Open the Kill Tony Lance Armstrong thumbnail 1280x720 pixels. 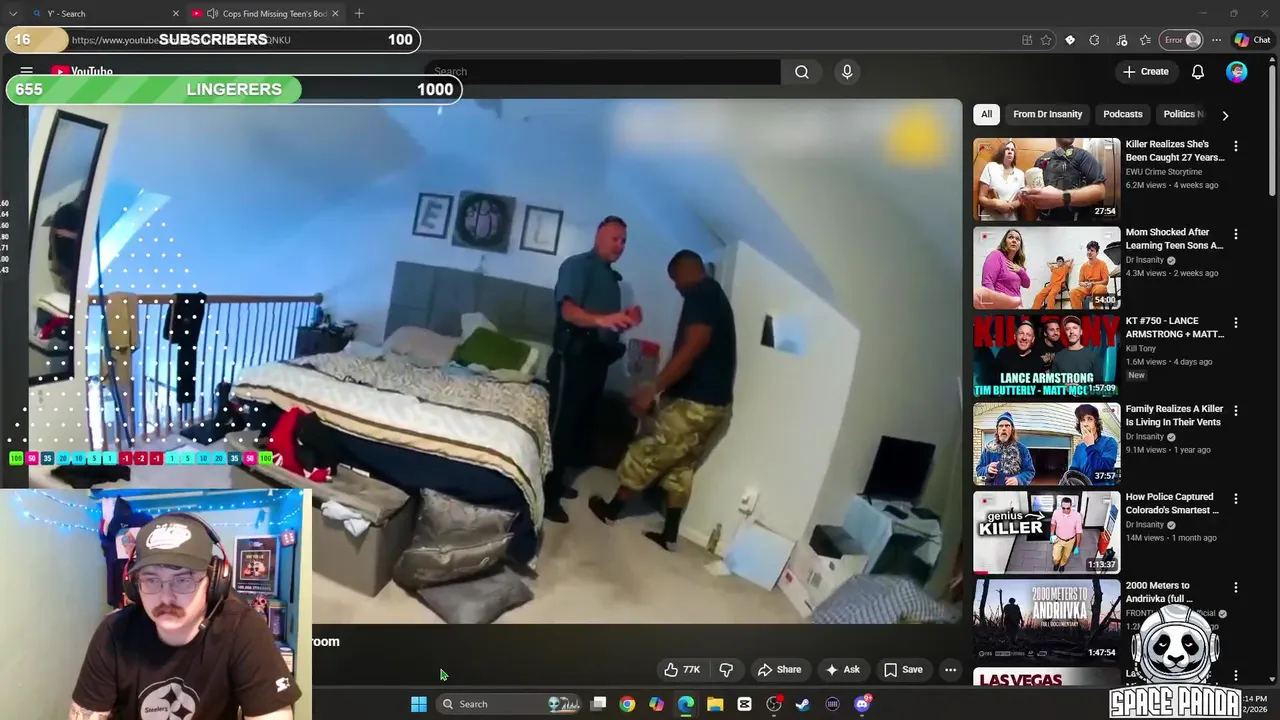tap(1047, 356)
